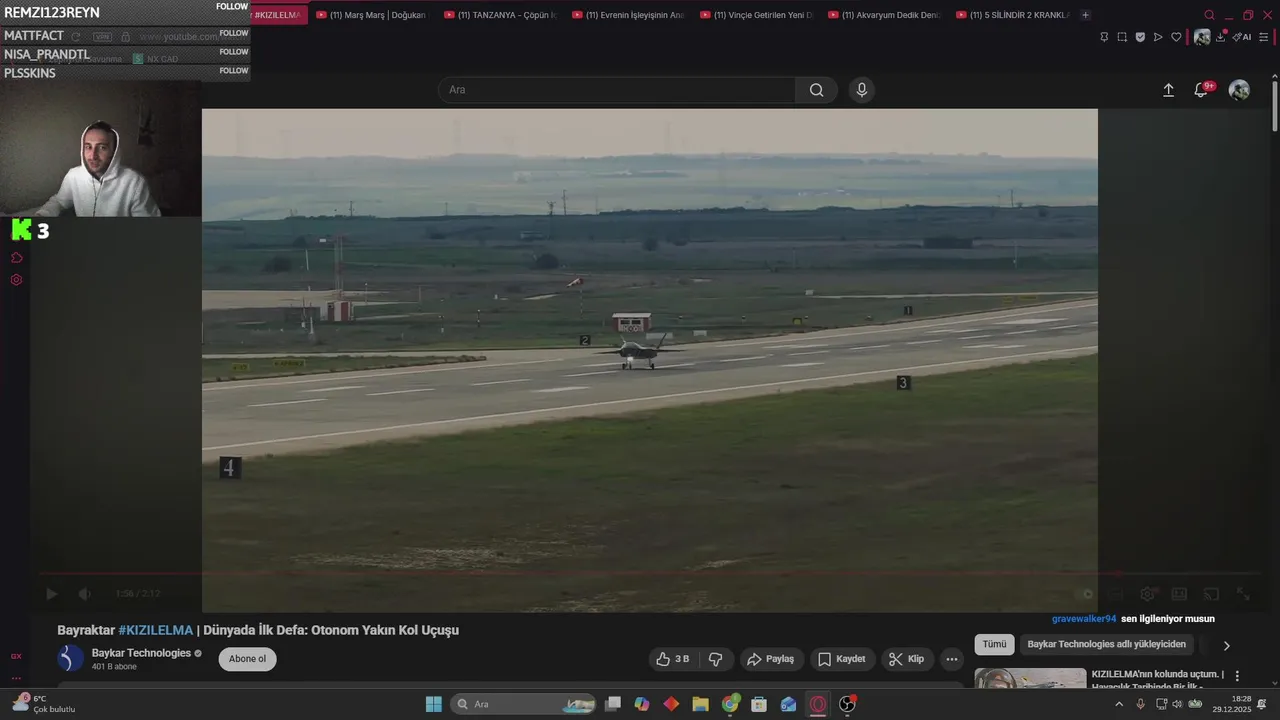
Task: Activate voice search microphone icon
Action: 862,90
